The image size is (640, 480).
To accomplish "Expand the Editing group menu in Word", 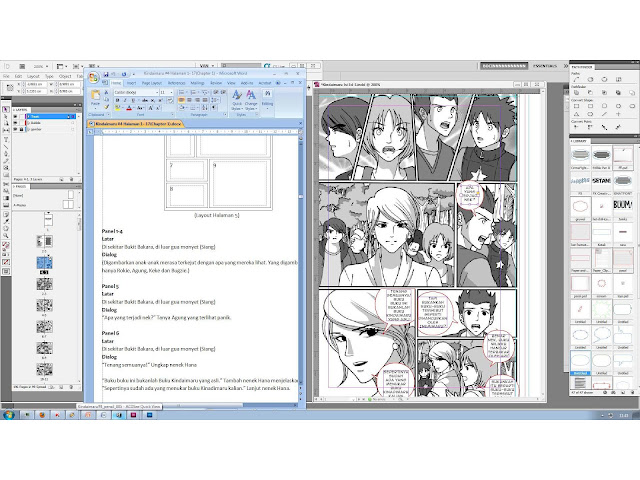I will tap(267, 98).
